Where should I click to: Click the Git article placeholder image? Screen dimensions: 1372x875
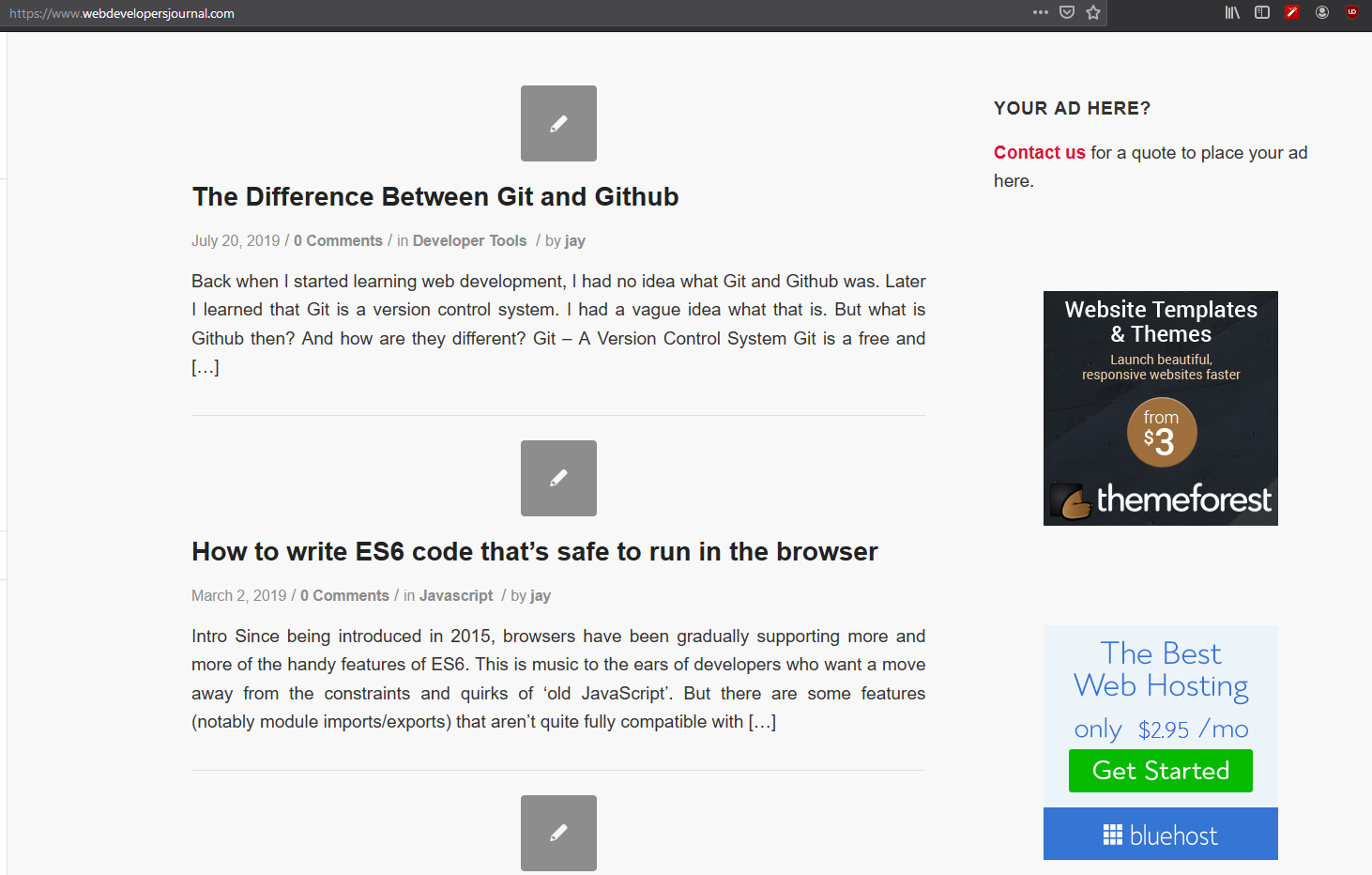pyautogui.click(x=558, y=123)
